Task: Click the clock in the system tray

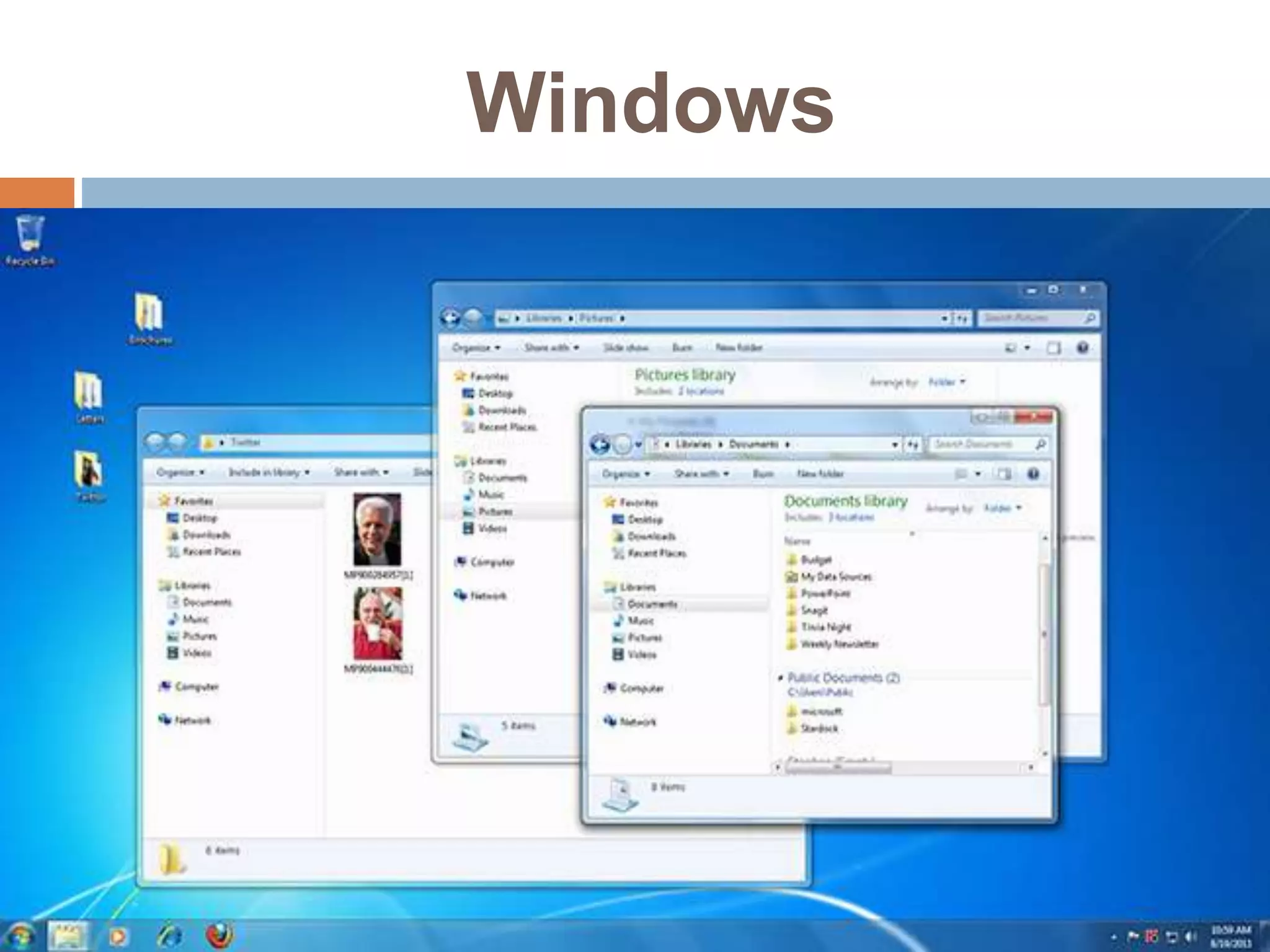Action: (1231, 937)
